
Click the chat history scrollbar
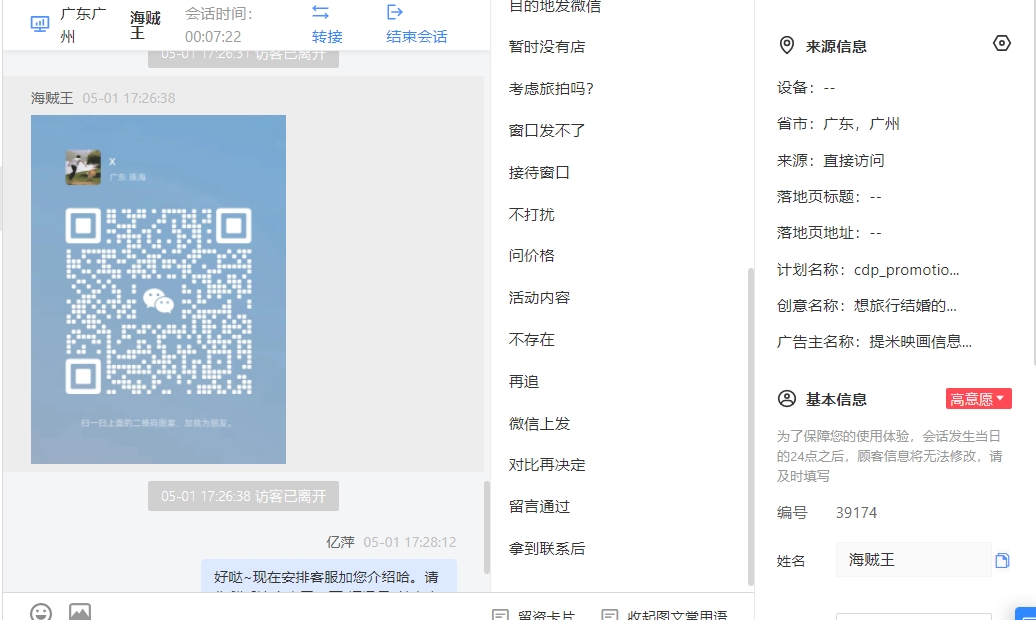coord(486,527)
